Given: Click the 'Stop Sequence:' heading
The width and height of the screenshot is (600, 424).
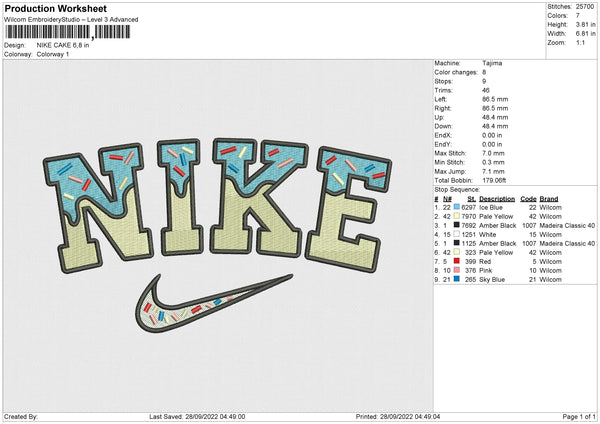Looking at the screenshot, I should tap(457, 189).
